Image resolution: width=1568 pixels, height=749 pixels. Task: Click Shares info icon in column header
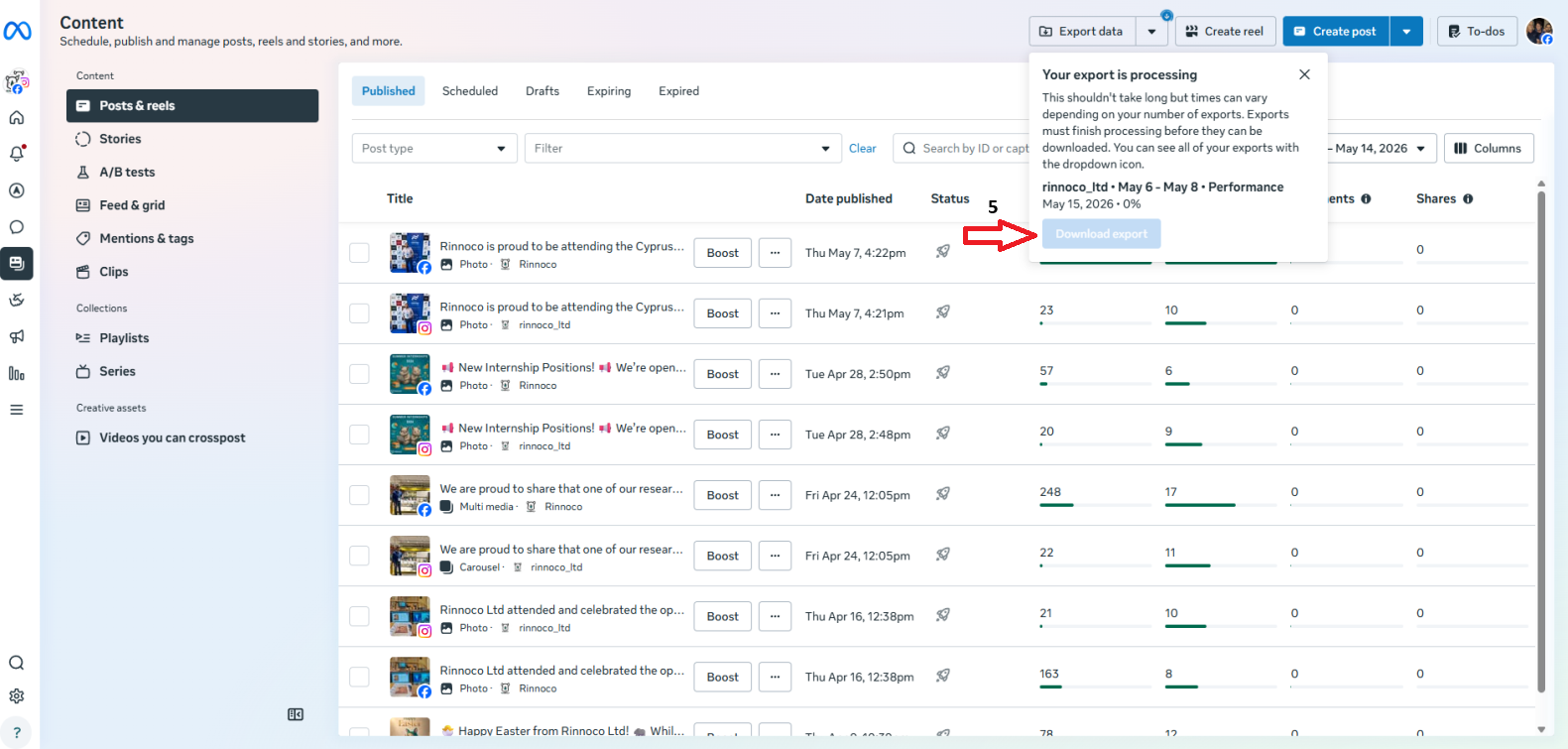(1468, 198)
